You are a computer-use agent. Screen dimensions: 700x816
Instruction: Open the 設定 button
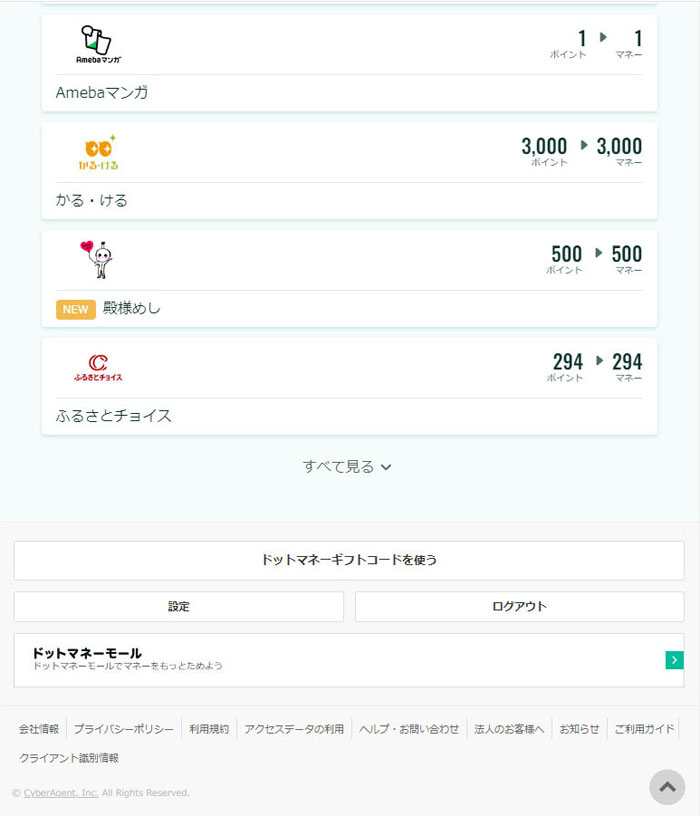178,607
